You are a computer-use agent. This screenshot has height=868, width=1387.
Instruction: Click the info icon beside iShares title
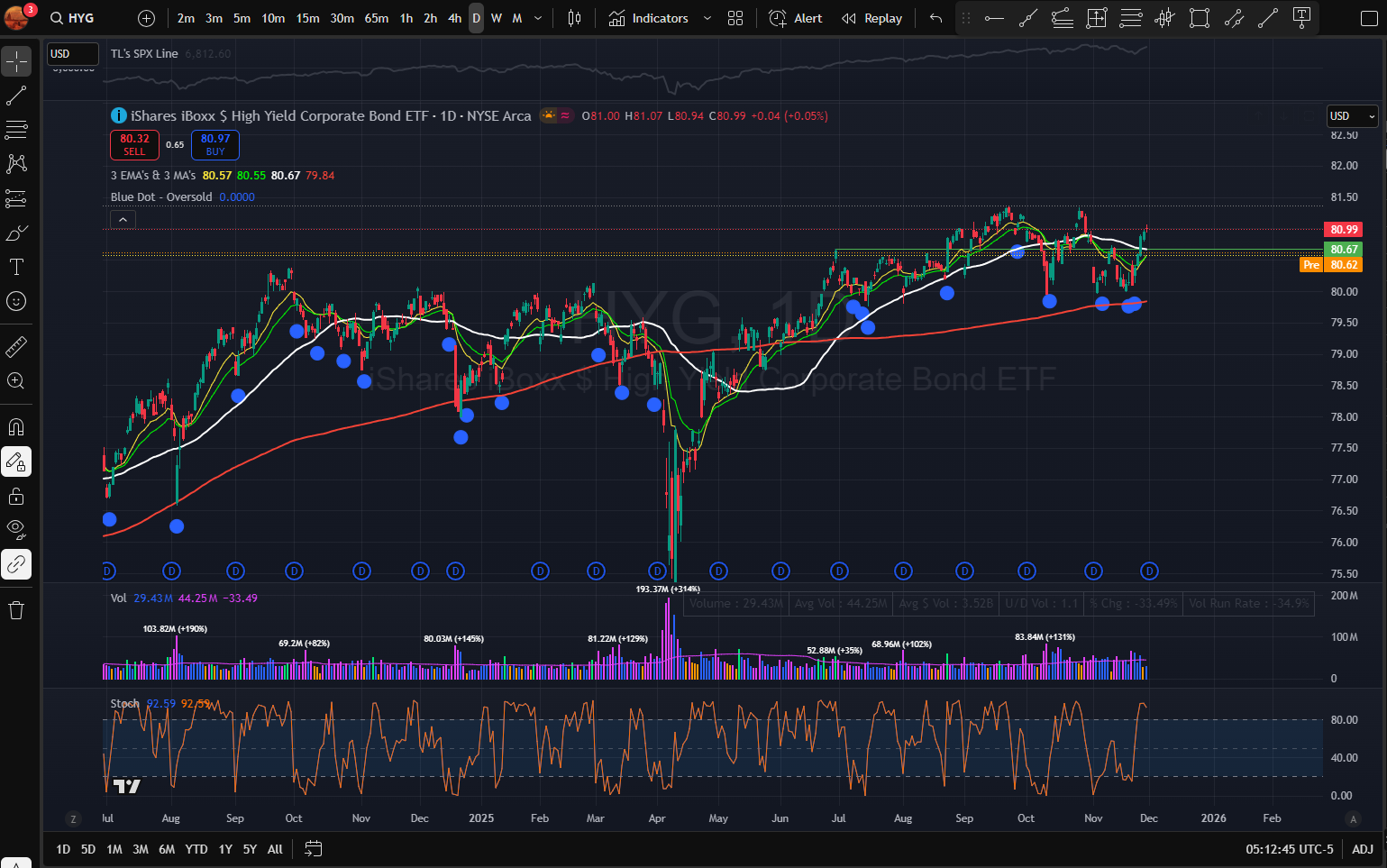118,115
